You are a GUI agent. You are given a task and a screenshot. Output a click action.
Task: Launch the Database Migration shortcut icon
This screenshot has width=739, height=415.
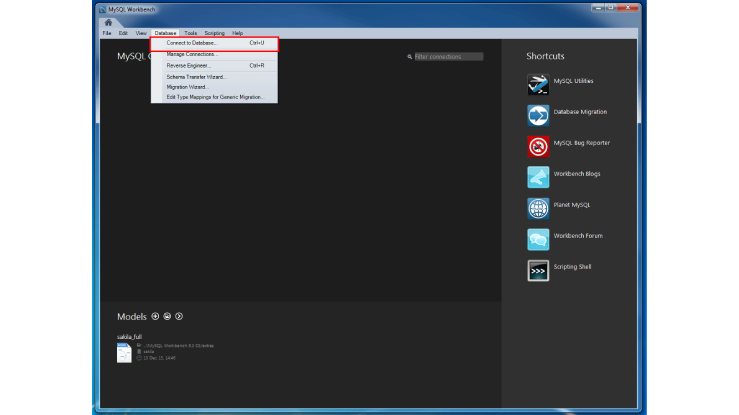point(538,116)
